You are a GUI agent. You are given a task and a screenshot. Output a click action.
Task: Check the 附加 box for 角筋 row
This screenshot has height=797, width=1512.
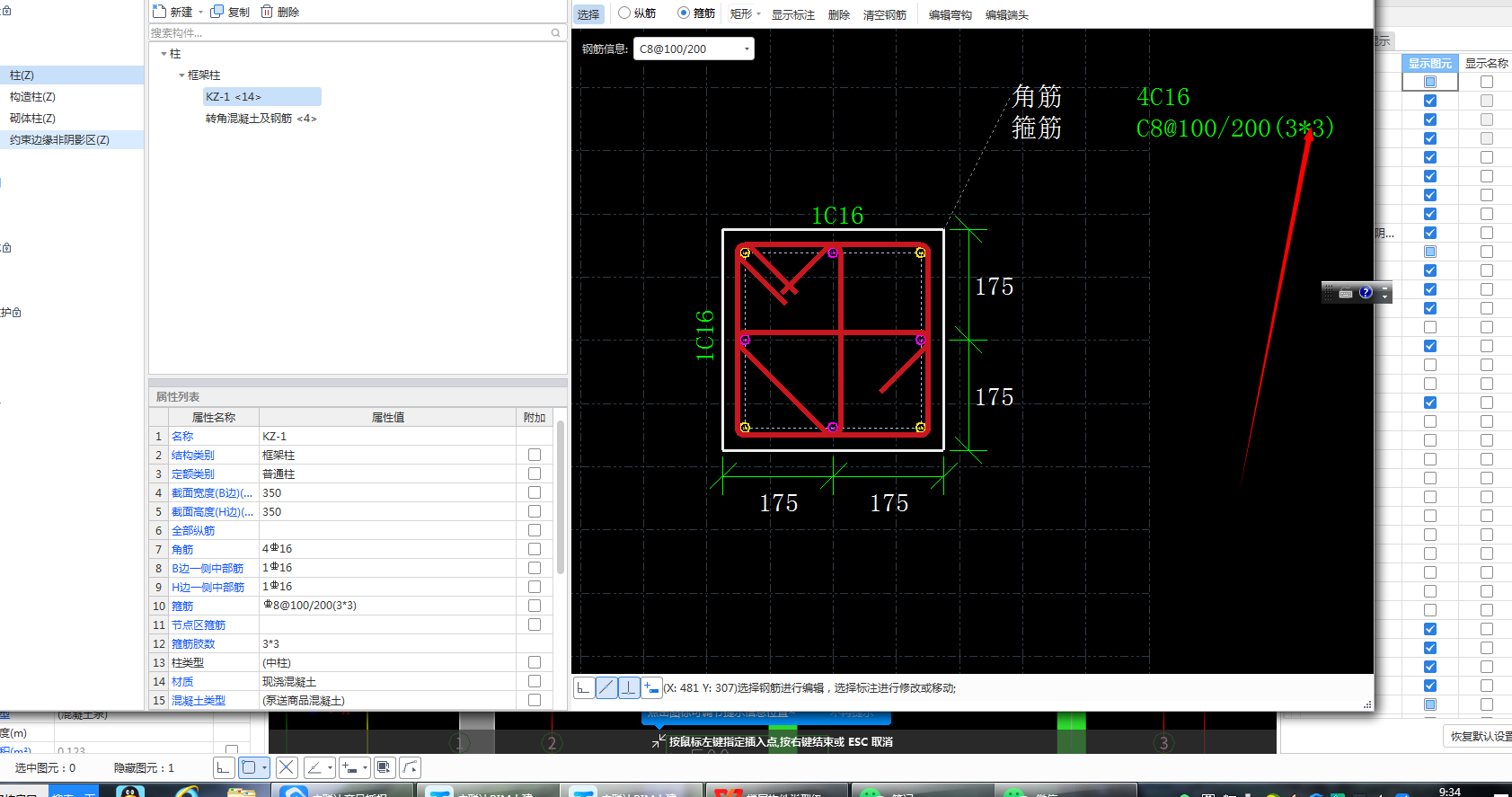pyautogui.click(x=535, y=549)
